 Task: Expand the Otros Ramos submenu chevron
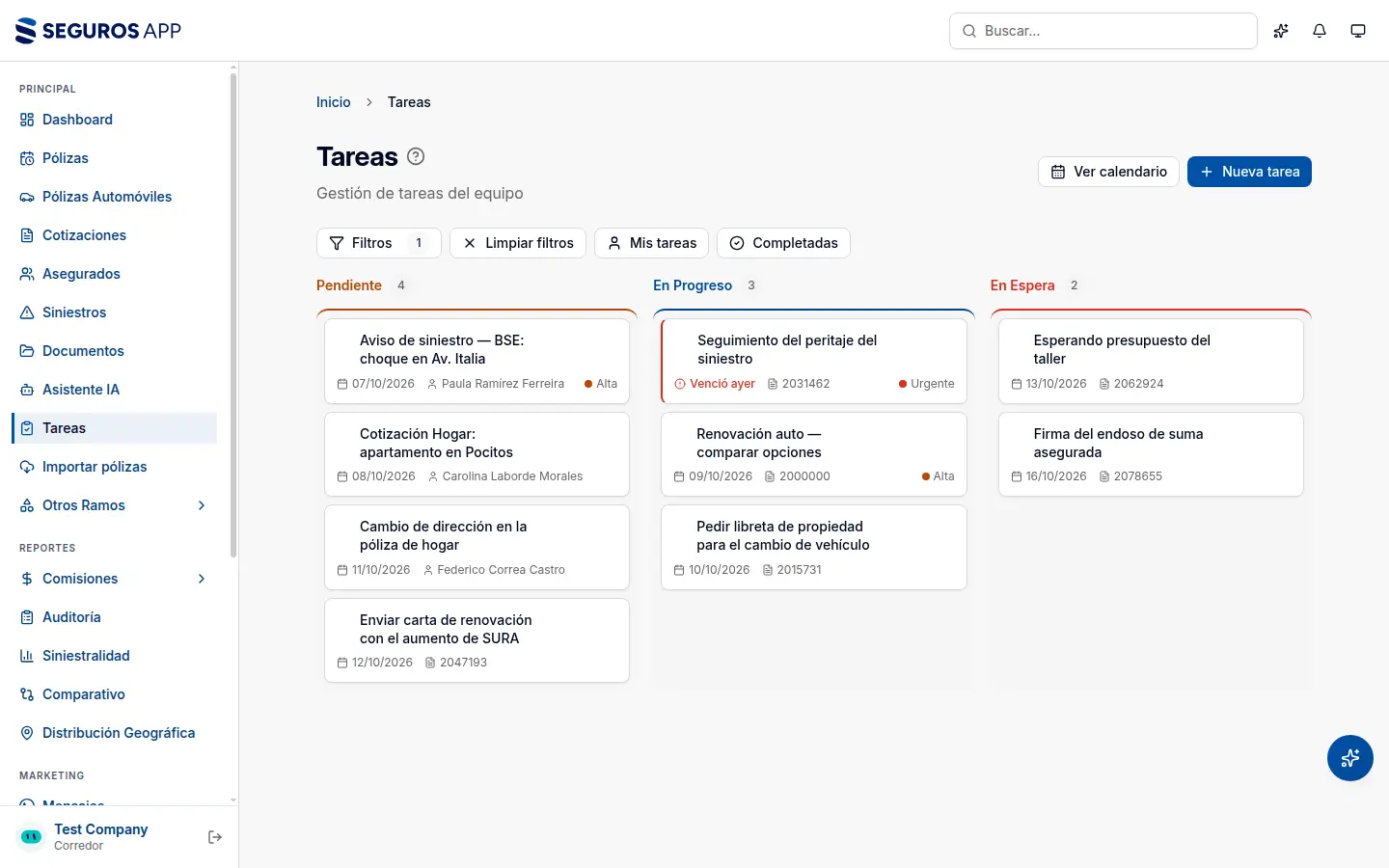202,505
